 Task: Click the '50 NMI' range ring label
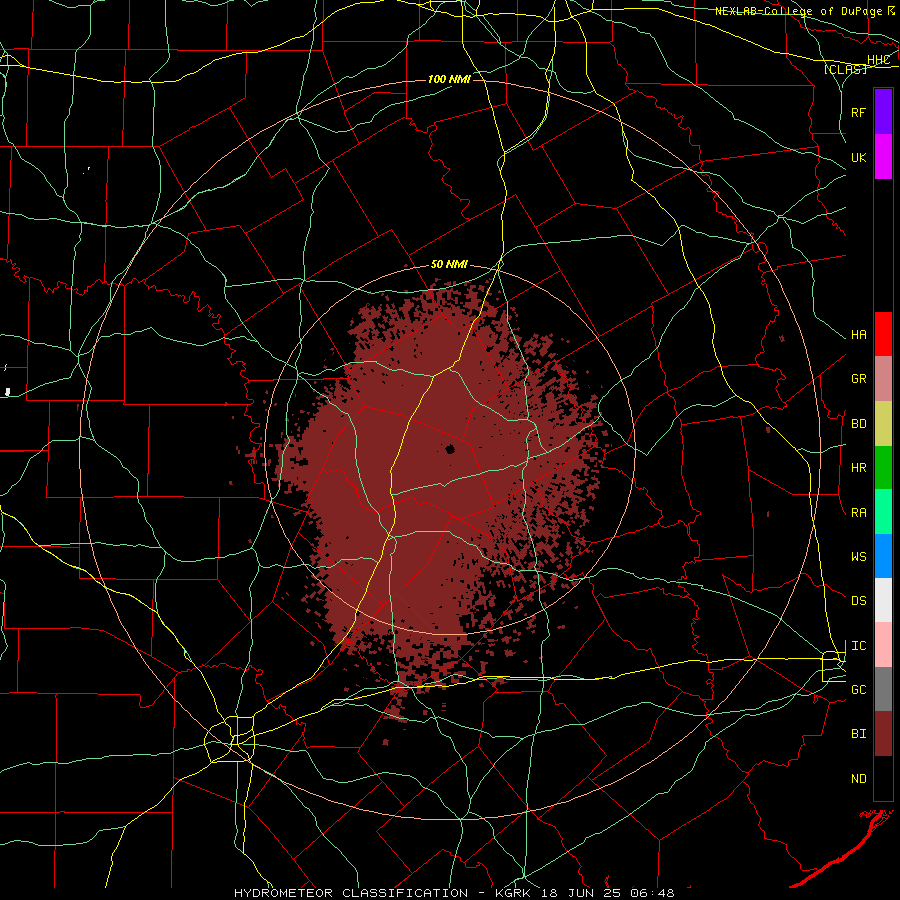(x=449, y=264)
